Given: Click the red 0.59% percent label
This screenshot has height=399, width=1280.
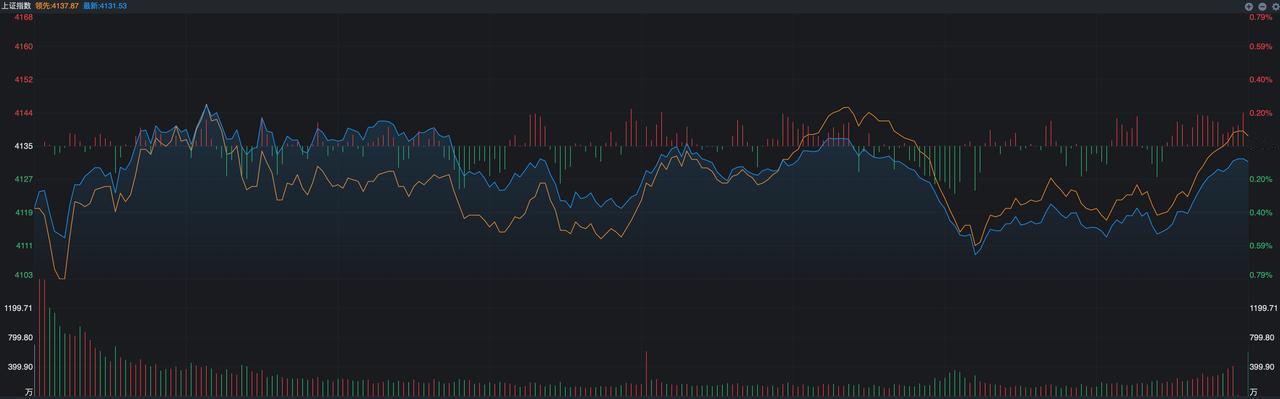Looking at the screenshot, I should click(1260, 46).
